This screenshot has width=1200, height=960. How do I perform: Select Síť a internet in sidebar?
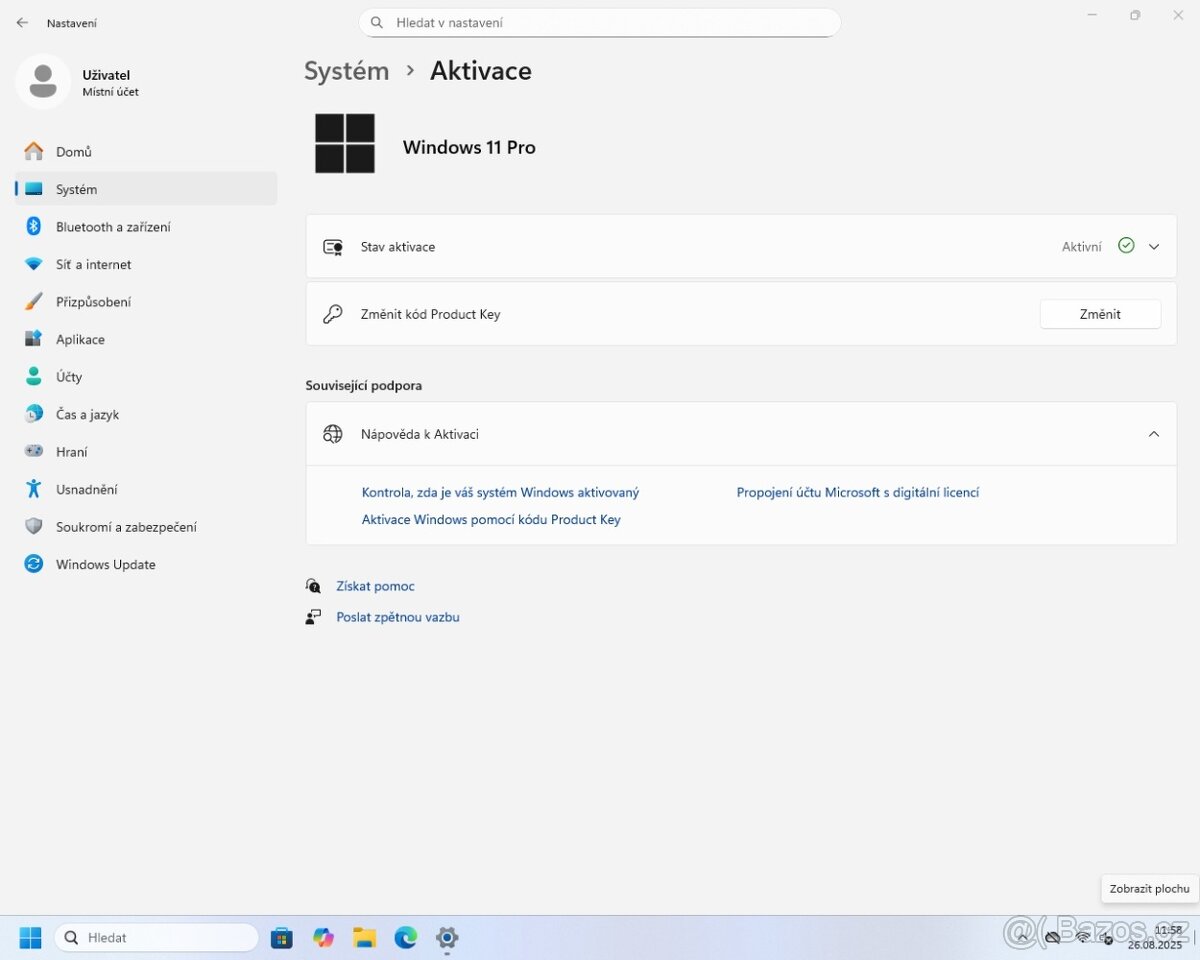coord(93,265)
